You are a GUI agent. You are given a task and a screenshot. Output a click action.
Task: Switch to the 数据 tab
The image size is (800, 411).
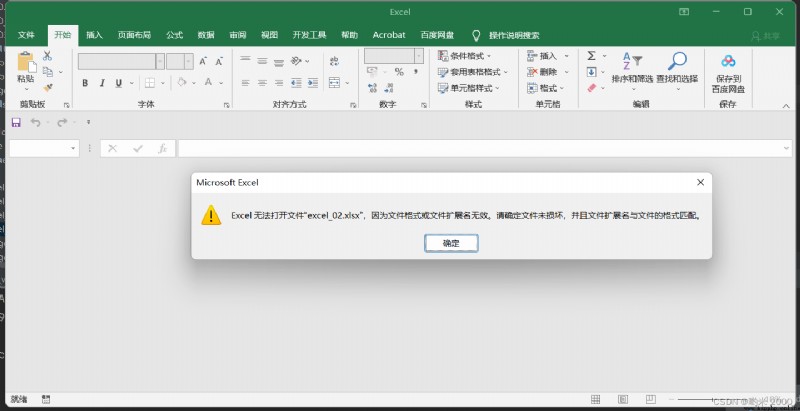tap(206, 35)
